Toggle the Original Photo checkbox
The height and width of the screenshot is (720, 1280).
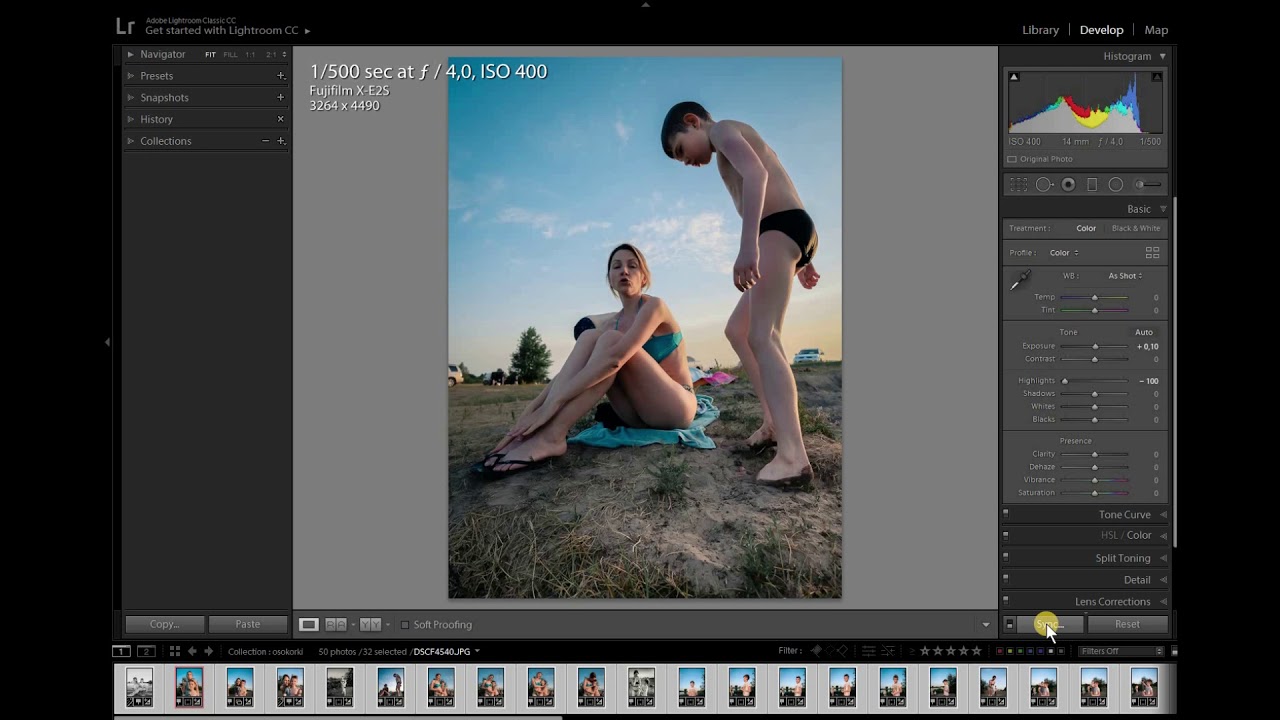point(1012,160)
